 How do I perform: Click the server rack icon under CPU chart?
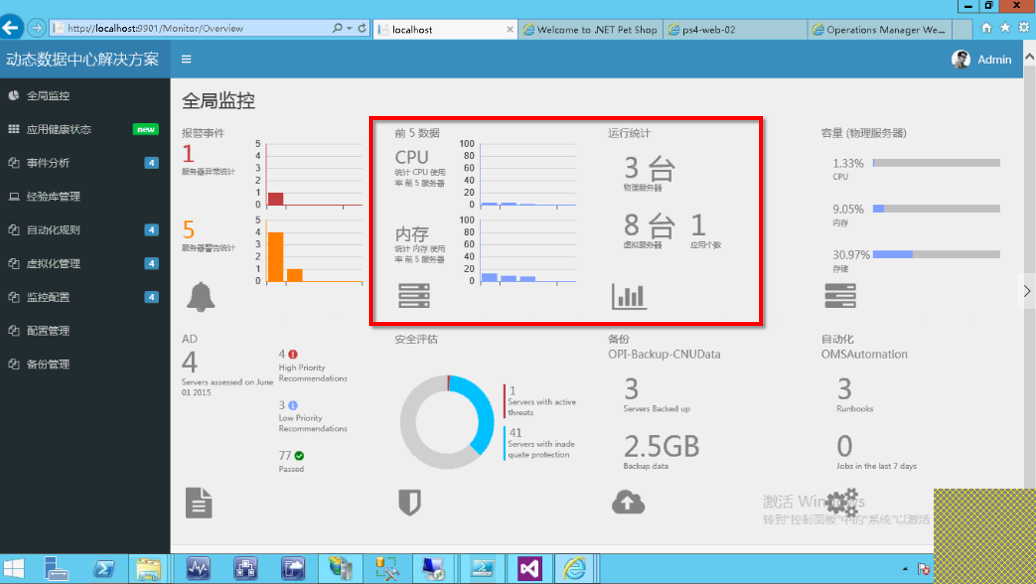click(x=413, y=296)
